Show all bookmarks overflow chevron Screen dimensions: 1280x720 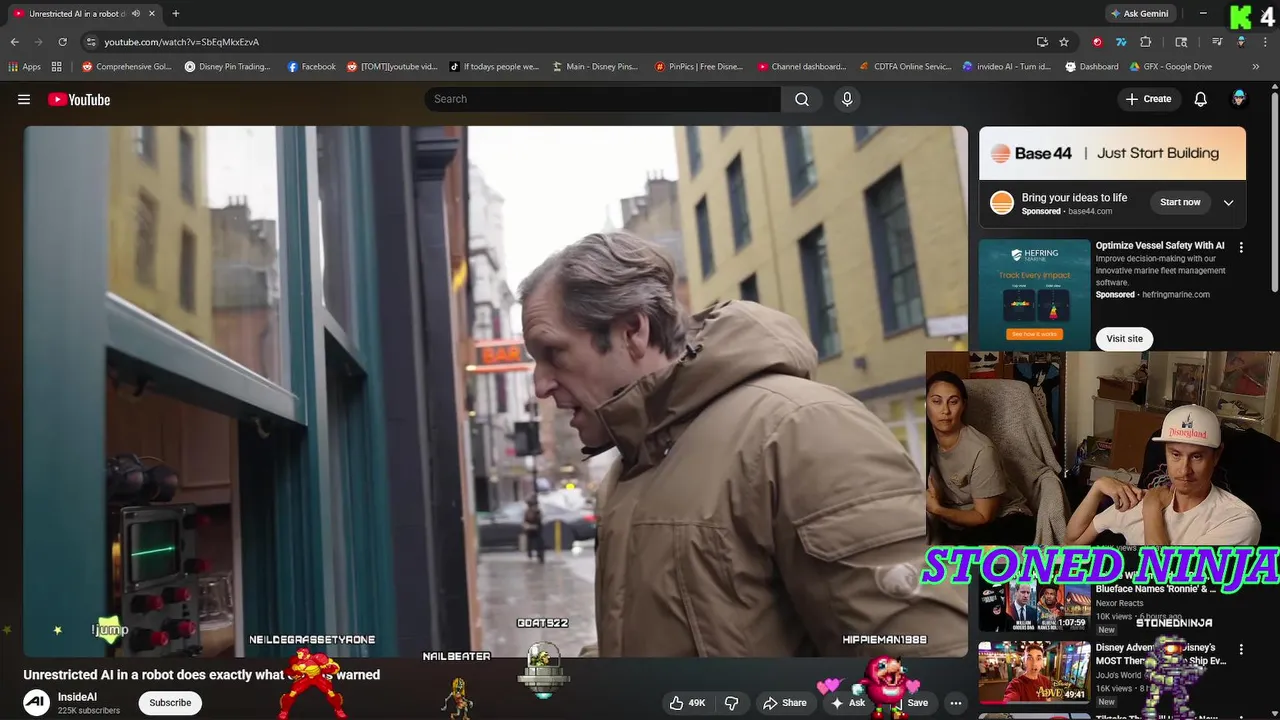(1257, 67)
